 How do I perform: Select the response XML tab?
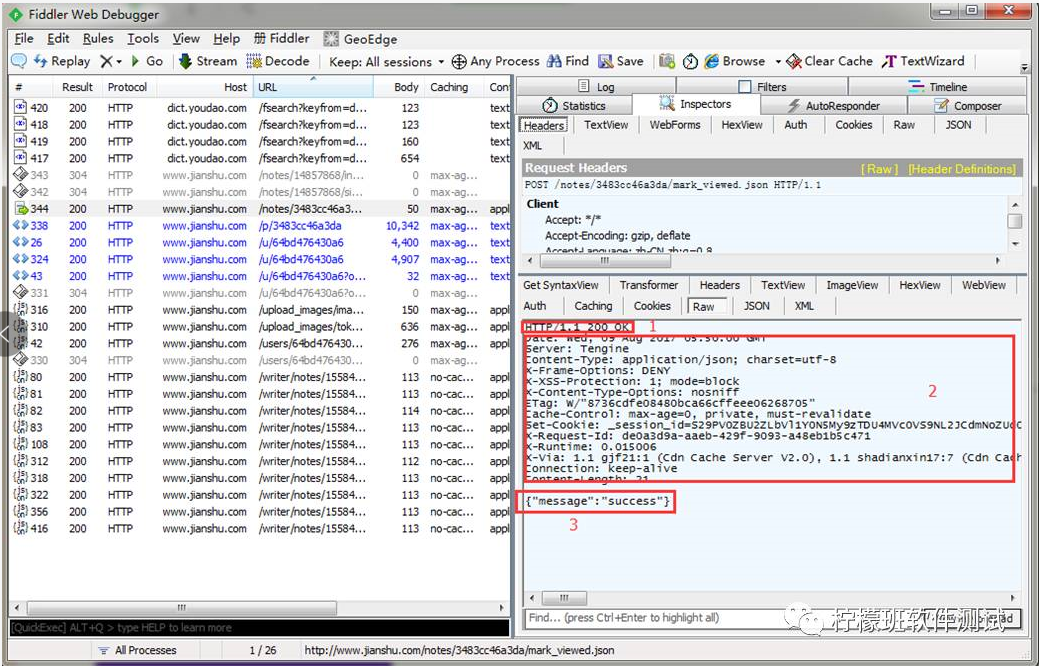click(x=804, y=305)
